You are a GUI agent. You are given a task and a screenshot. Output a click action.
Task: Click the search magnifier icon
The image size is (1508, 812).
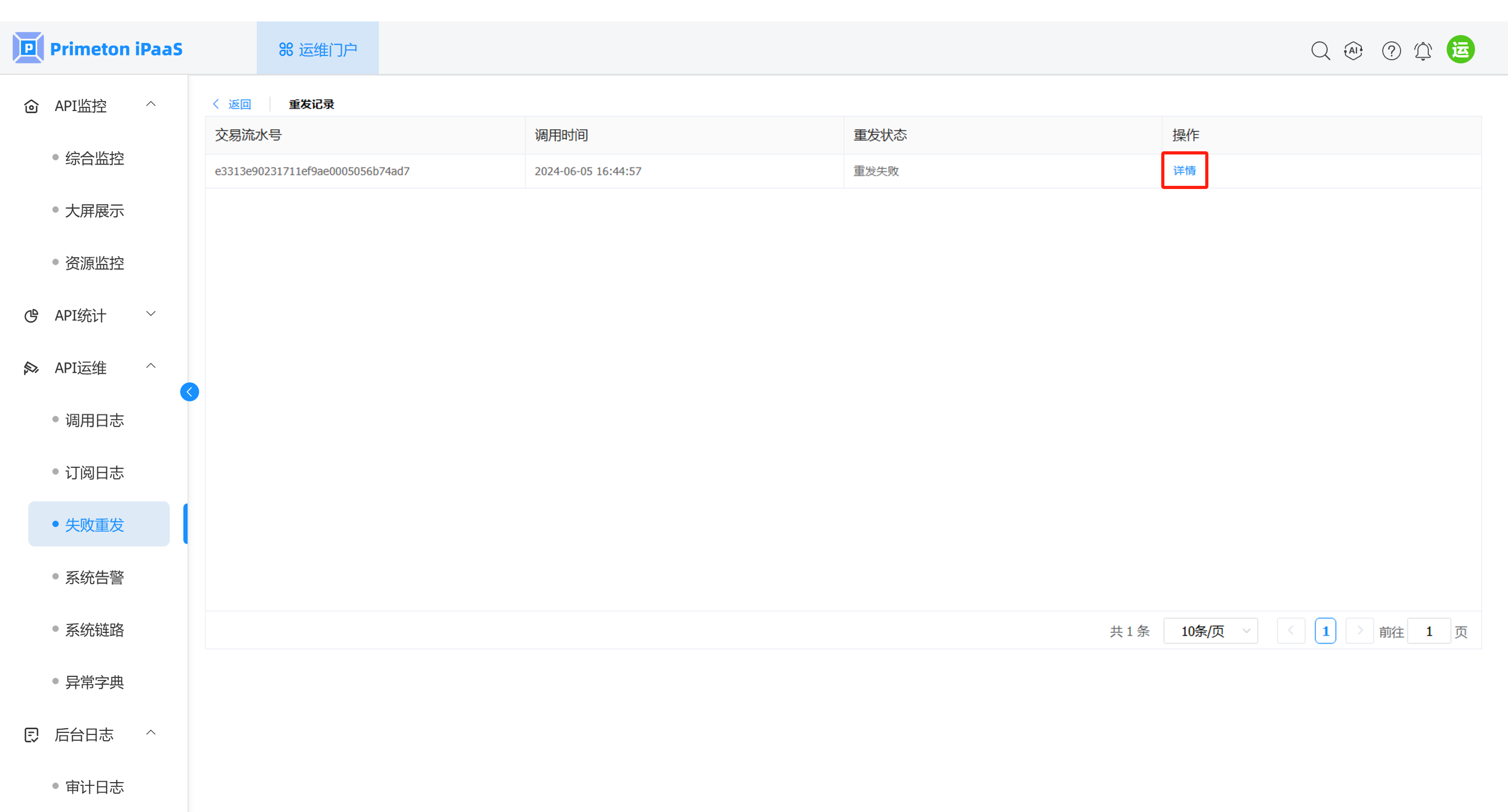coord(1320,51)
